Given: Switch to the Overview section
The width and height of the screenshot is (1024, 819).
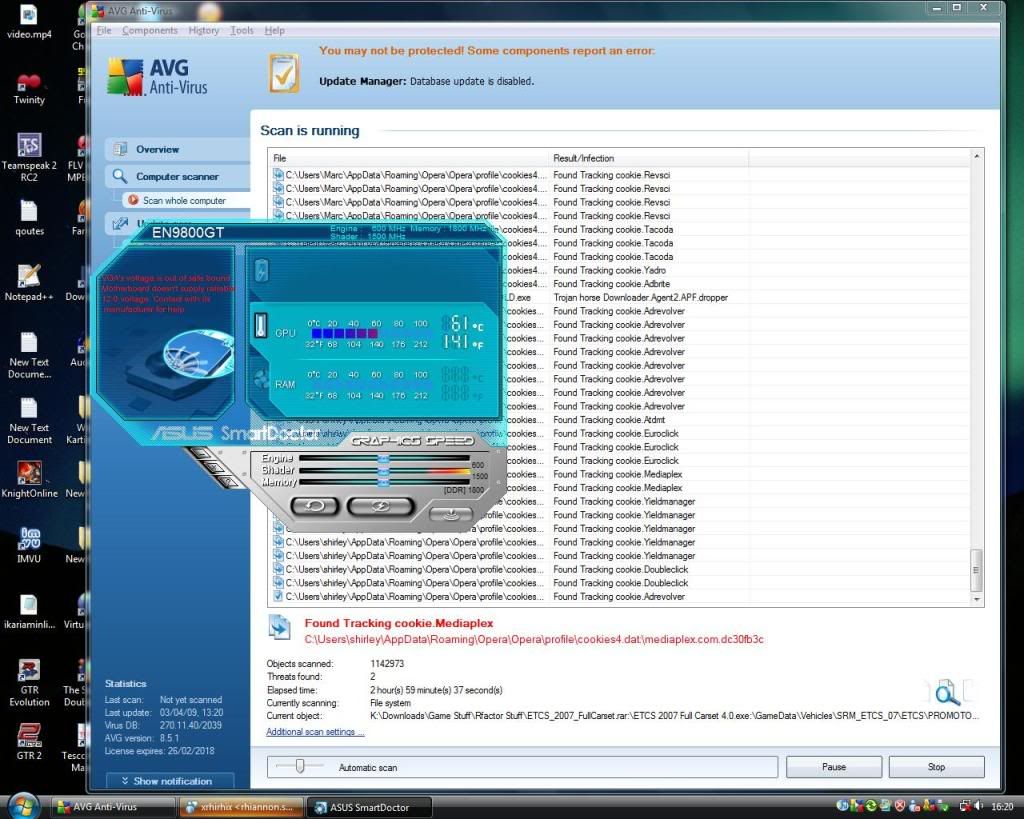Looking at the screenshot, I should [177, 149].
